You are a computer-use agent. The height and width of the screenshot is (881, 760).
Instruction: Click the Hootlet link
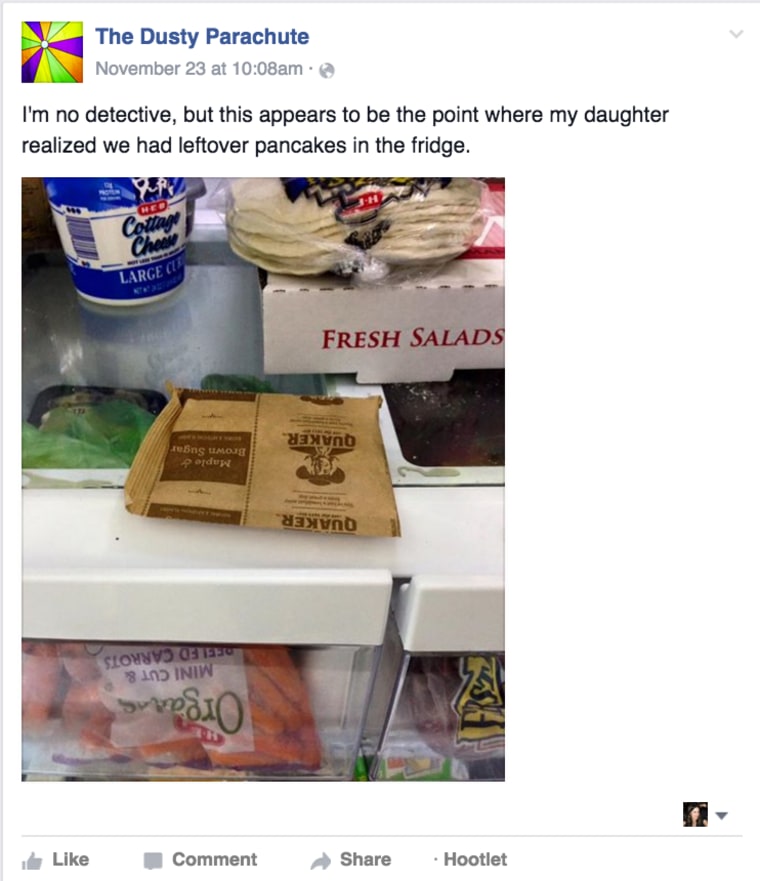[x=475, y=859]
